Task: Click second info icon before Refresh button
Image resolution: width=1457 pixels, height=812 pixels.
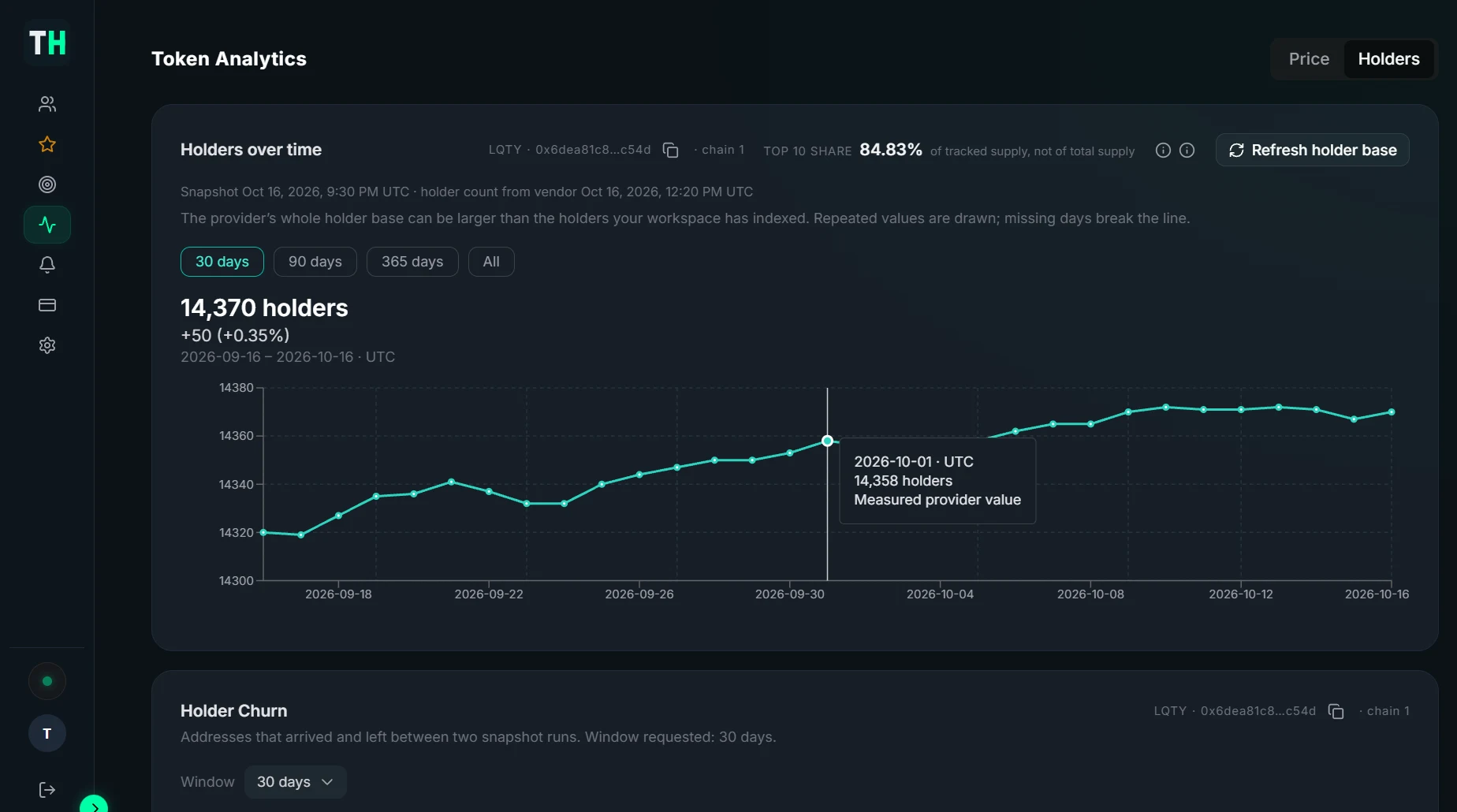Action: 1187,150
